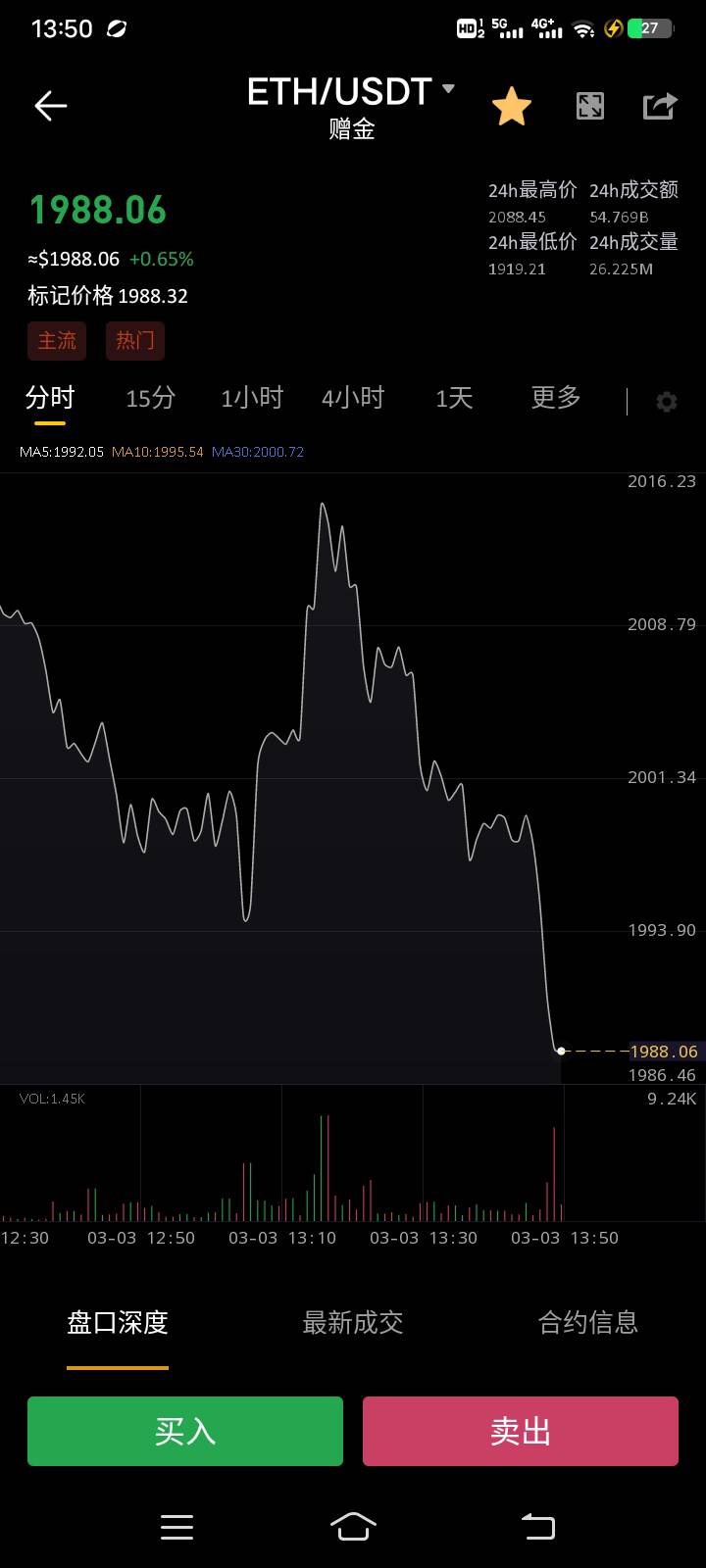Tap the 主流 tag
The width and height of the screenshot is (706, 1568).
point(57,341)
